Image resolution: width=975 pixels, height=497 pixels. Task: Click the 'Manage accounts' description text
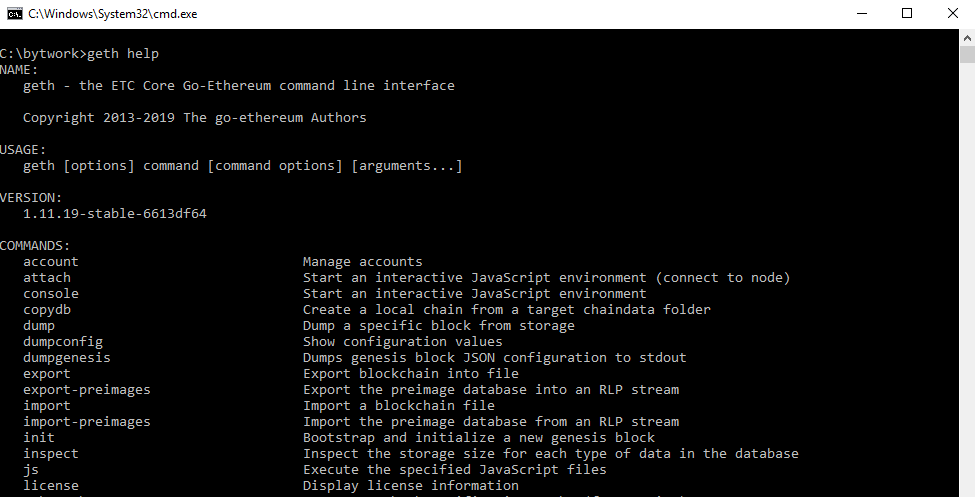(363, 261)
